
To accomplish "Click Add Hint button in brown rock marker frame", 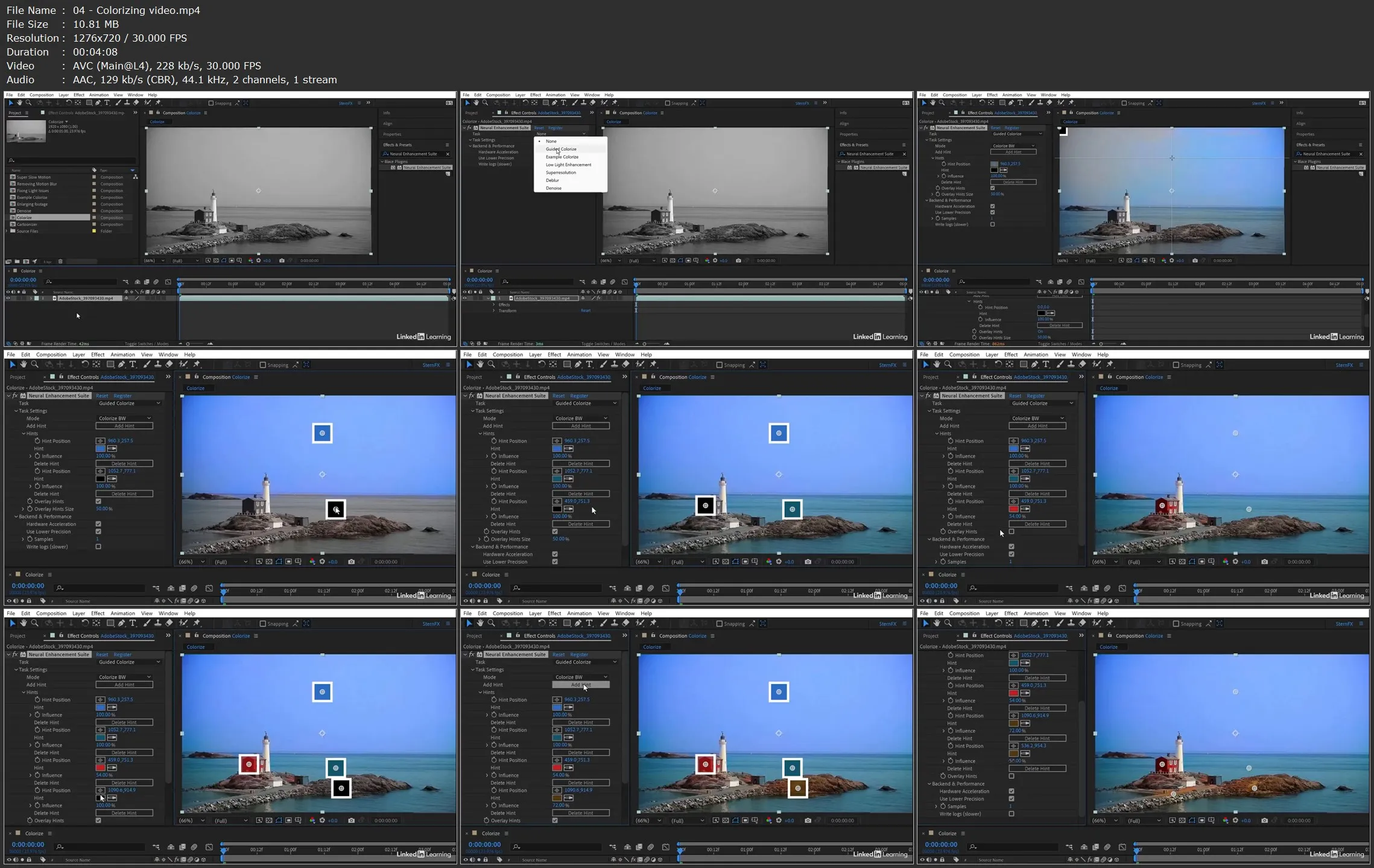I will [x=581, y=685].
